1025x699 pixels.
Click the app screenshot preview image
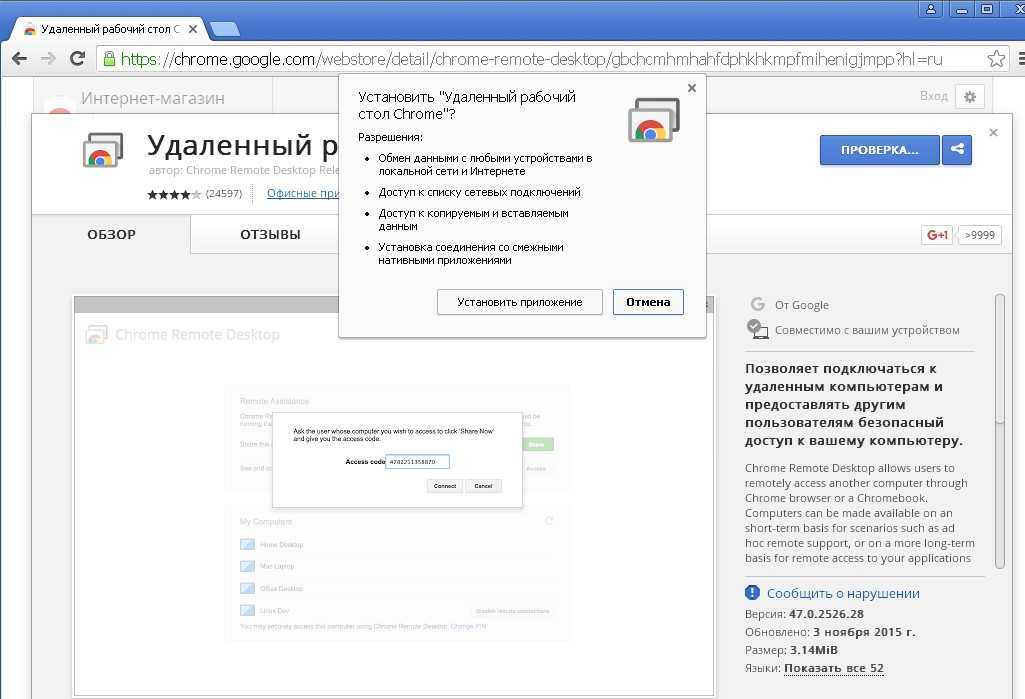[x=394, y=496]
